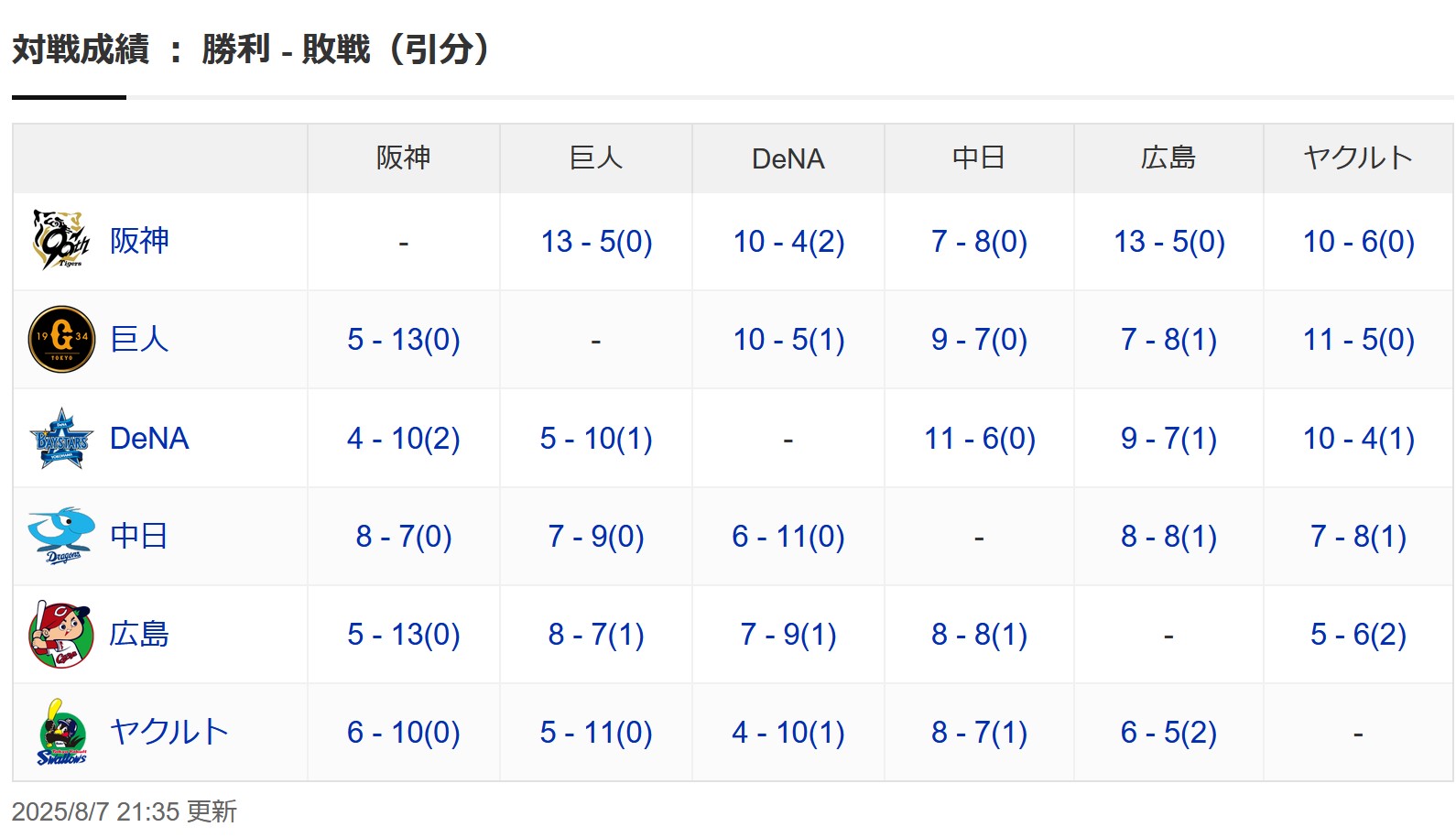
Task: Click ヤクルト vs 広島 record 6 - 5(2)
Action: tap(1168, 733)
